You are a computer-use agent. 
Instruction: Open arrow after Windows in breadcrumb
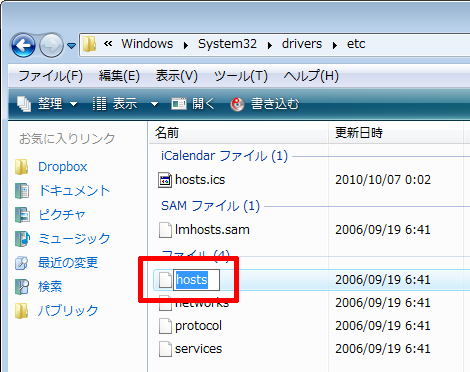coord(186,45)
